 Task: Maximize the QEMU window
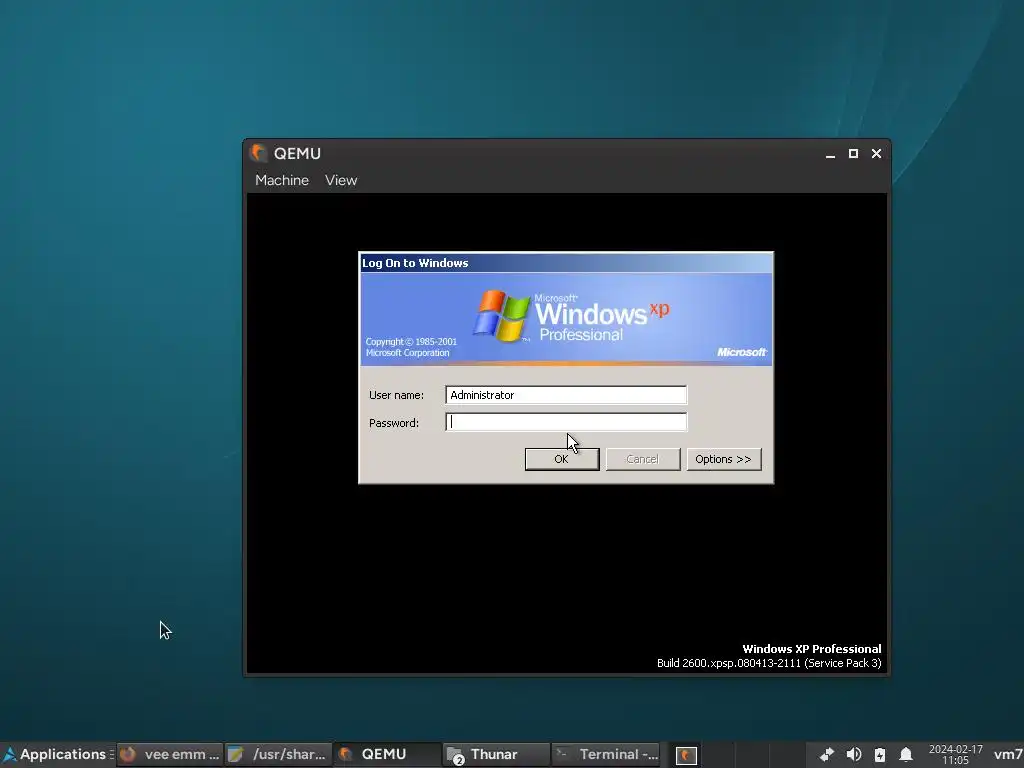(x=853, y=153)
